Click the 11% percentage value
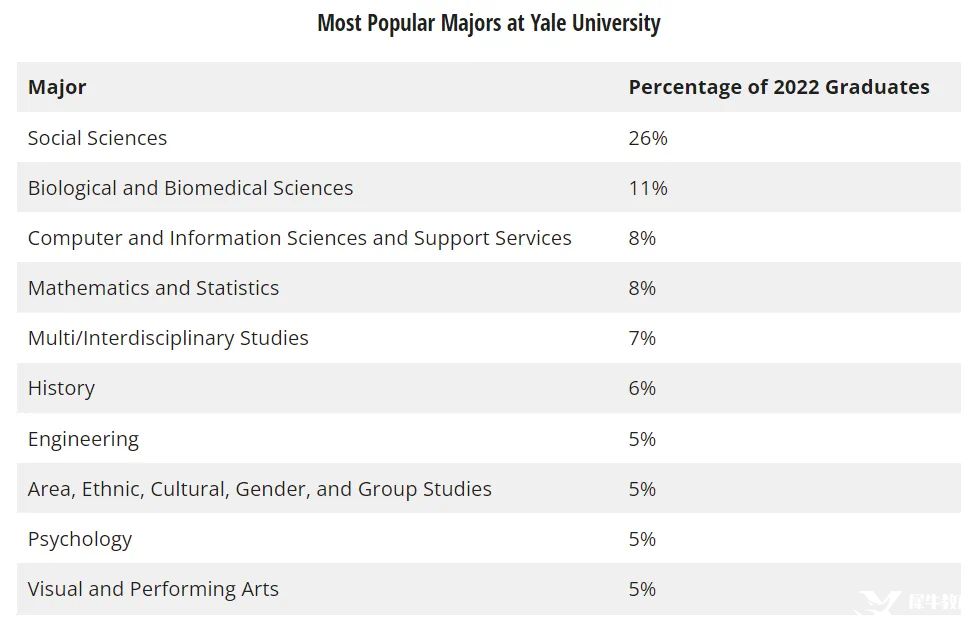This screenshot has height=634, width=978. [647, 188]
